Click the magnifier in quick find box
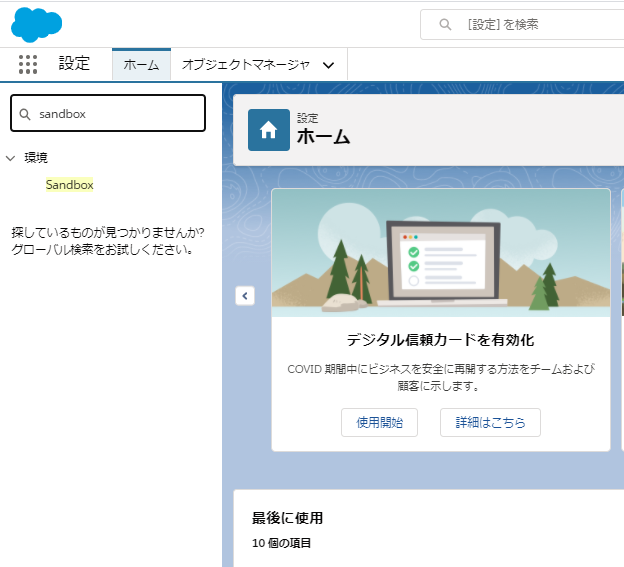The image size is (624, 567). coord(25,114)
